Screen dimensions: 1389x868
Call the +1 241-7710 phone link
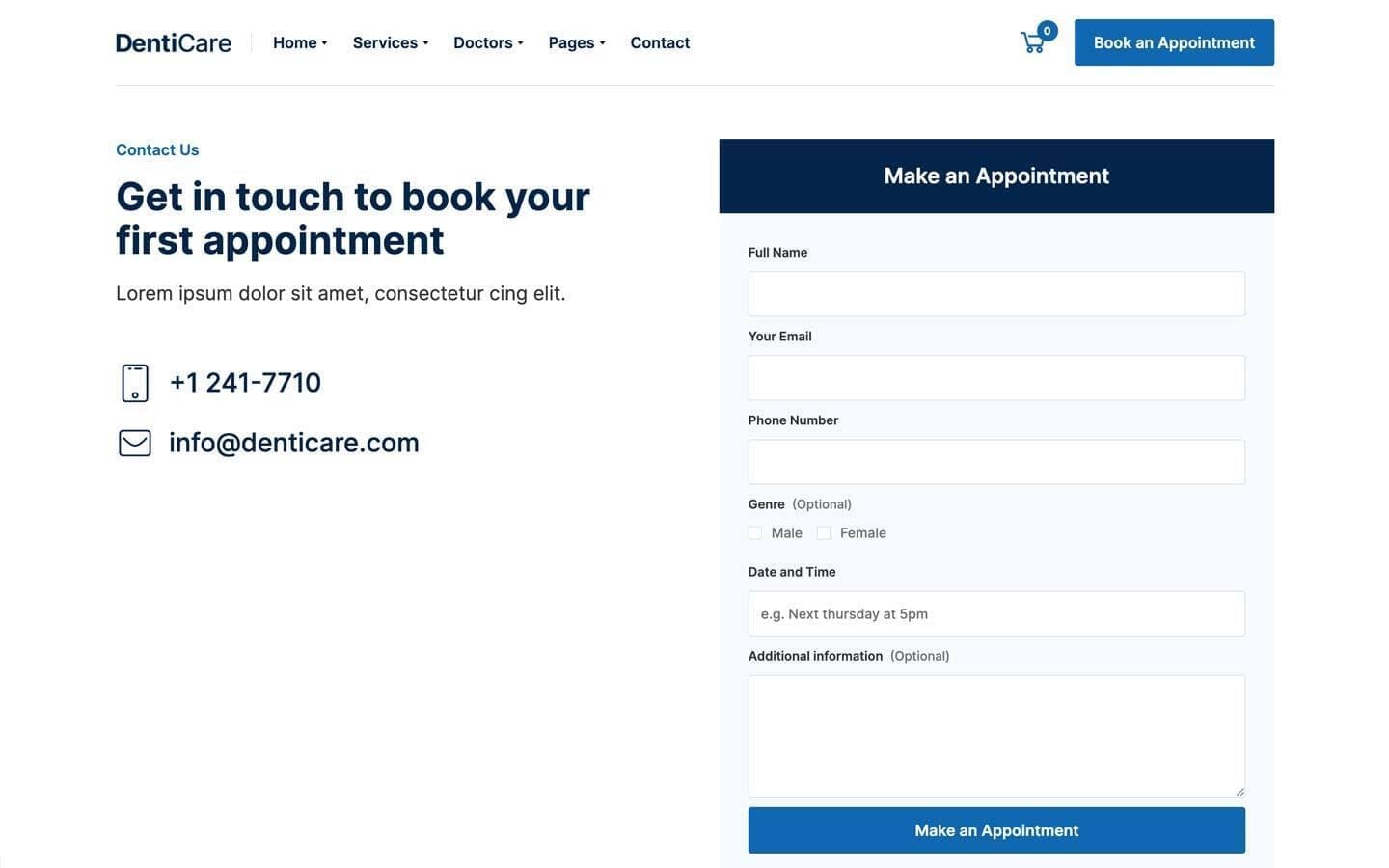coord(245,383)
